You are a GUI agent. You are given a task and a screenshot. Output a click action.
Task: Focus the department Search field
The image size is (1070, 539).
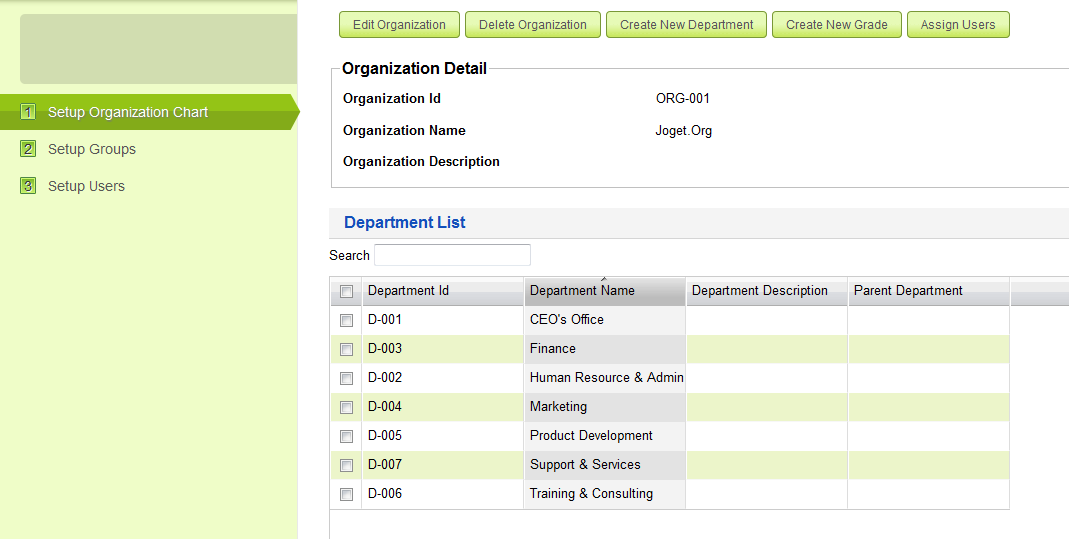click(x=452, y=255)
